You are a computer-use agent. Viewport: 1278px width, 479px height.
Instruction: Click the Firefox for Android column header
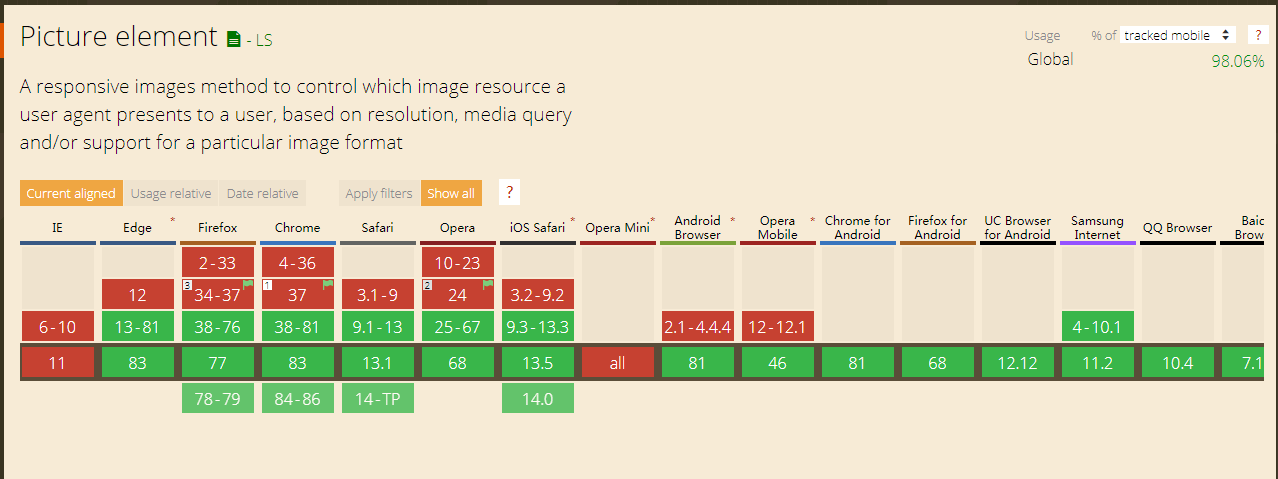937,228
